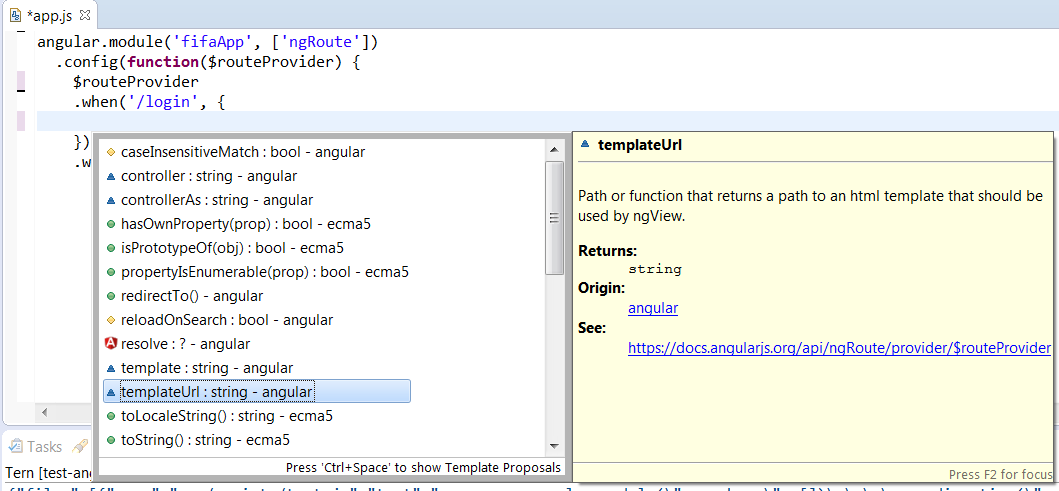Choose the caseInsensitiveMatch proposal
The height and width of the screenshot is (491, 1059).
pyautogui.click(x=242, y=152)
